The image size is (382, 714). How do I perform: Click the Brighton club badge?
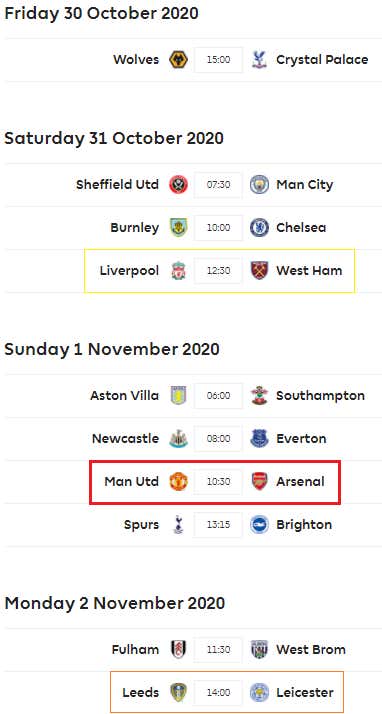pos(259,525)
